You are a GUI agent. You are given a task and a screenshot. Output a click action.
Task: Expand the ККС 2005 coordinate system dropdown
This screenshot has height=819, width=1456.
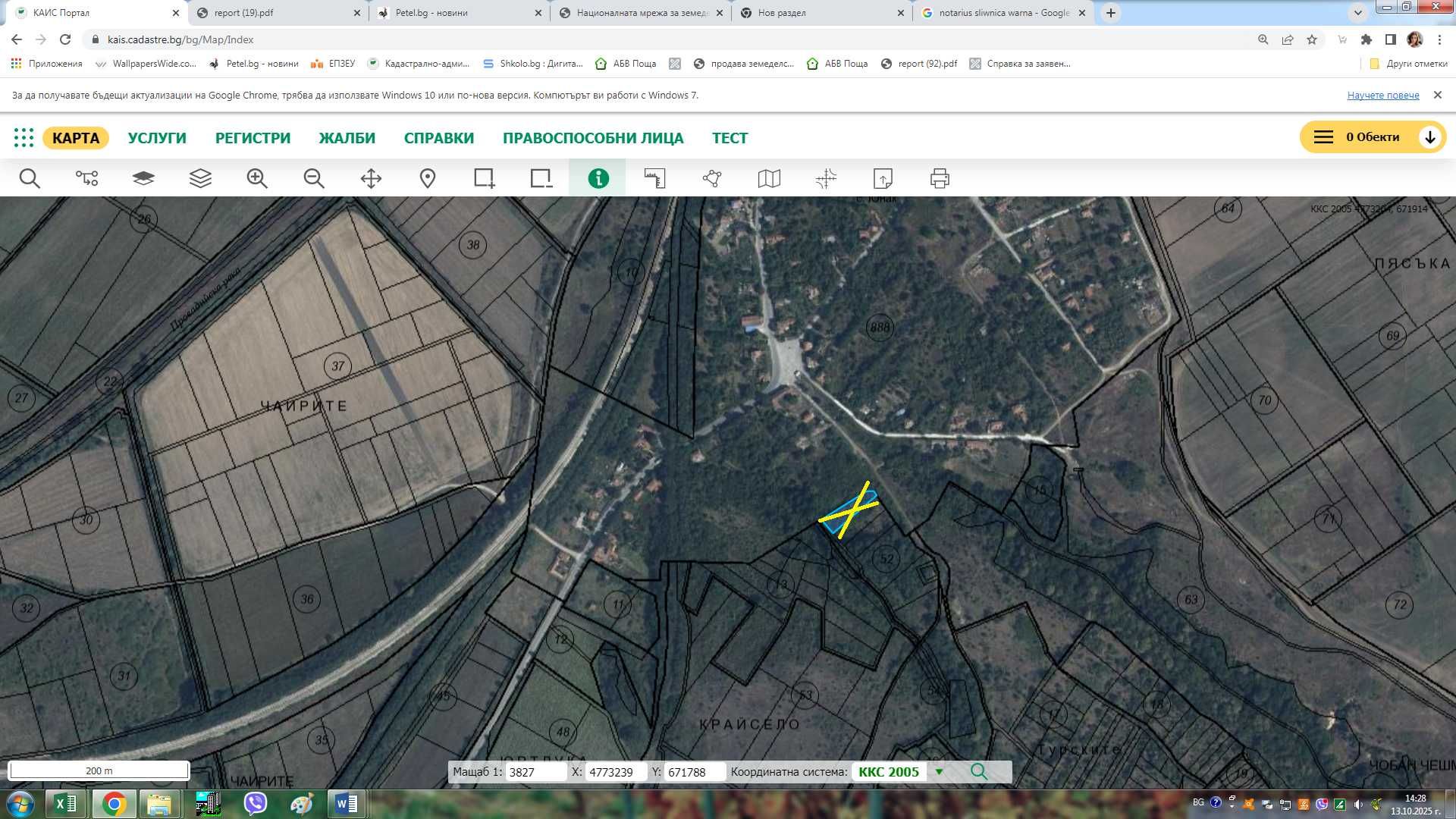pos(939,772)
